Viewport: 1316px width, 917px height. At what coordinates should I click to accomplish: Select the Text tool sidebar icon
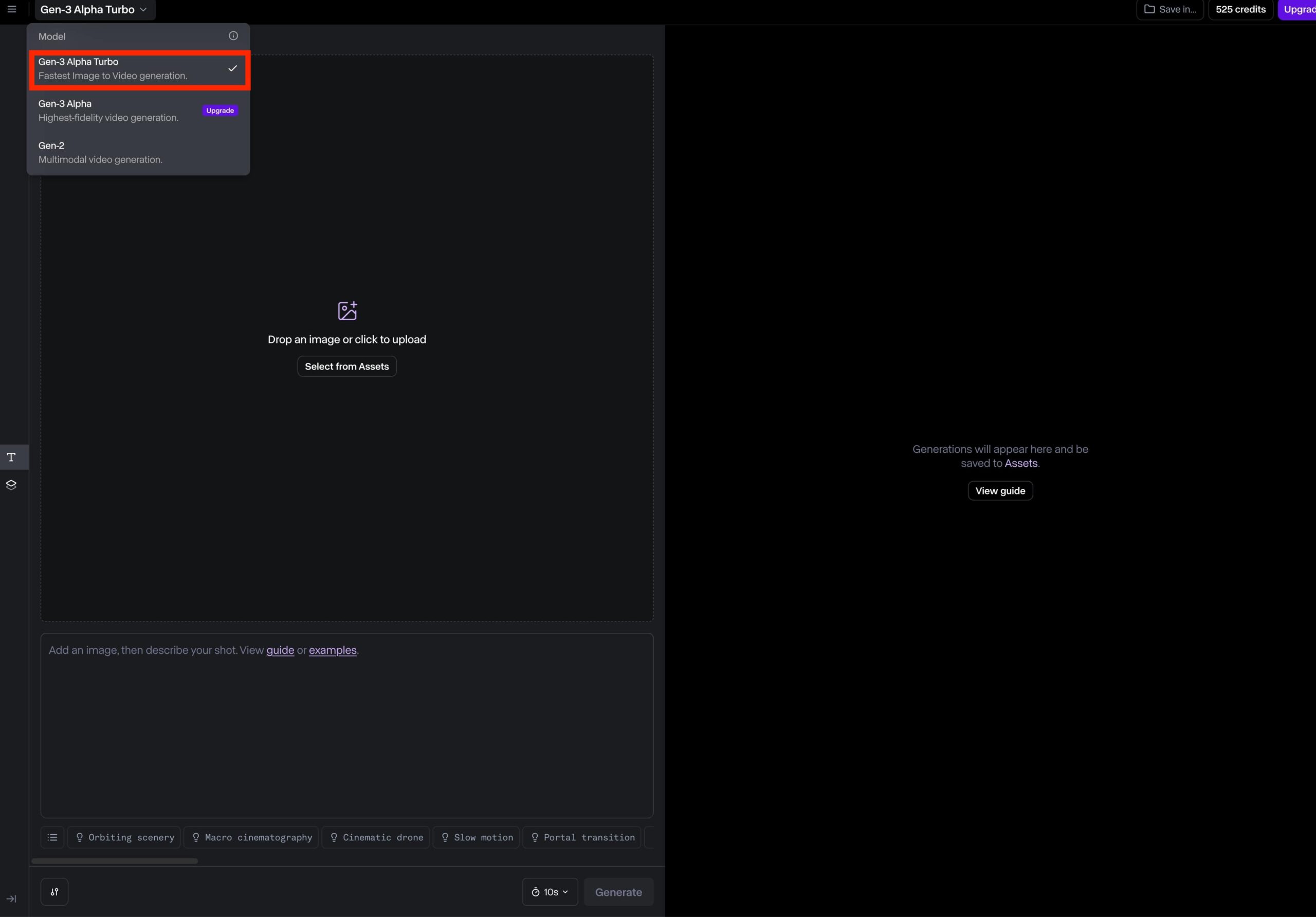click(x=11, y=457)
